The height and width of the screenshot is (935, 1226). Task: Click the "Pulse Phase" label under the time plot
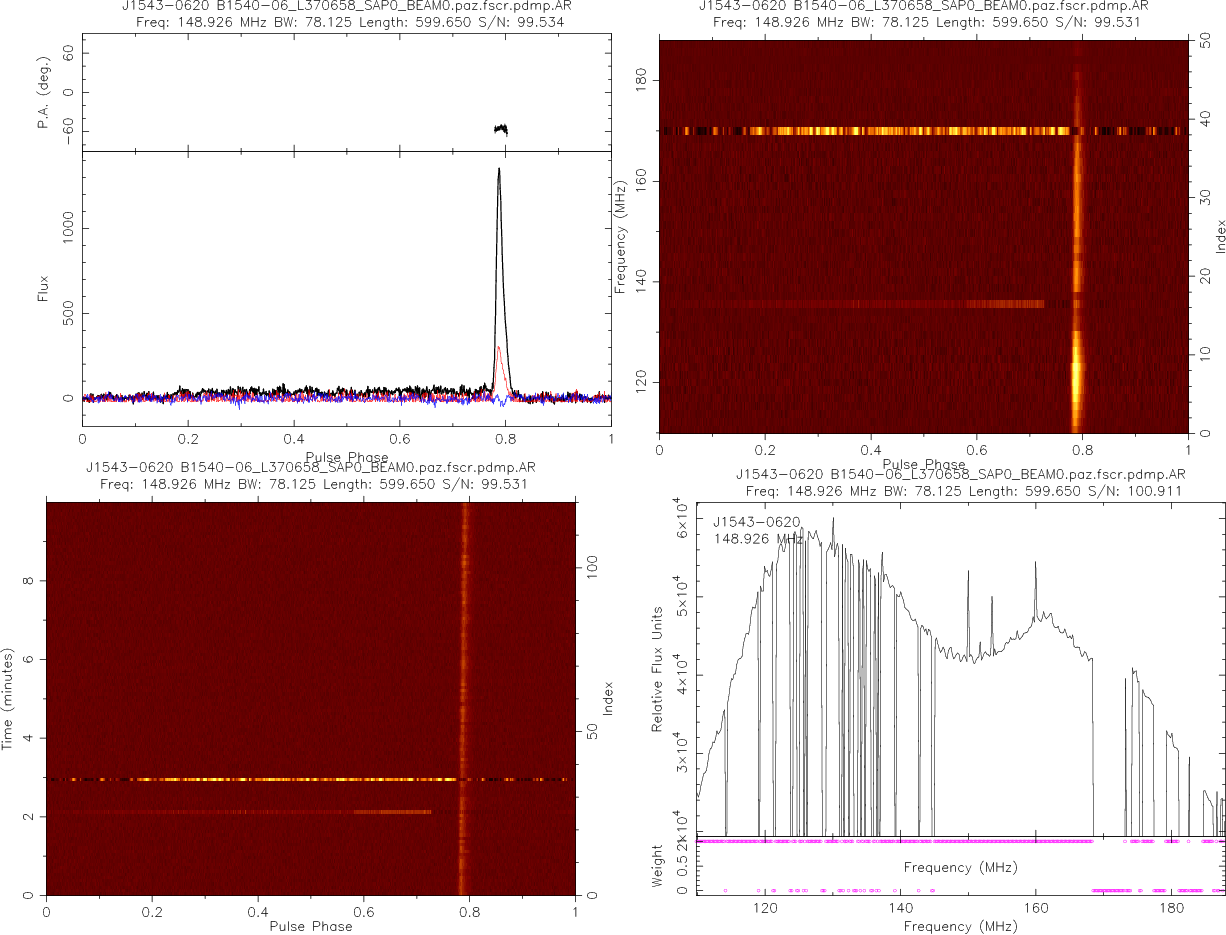pyautogui.click(x=311, y=926)
